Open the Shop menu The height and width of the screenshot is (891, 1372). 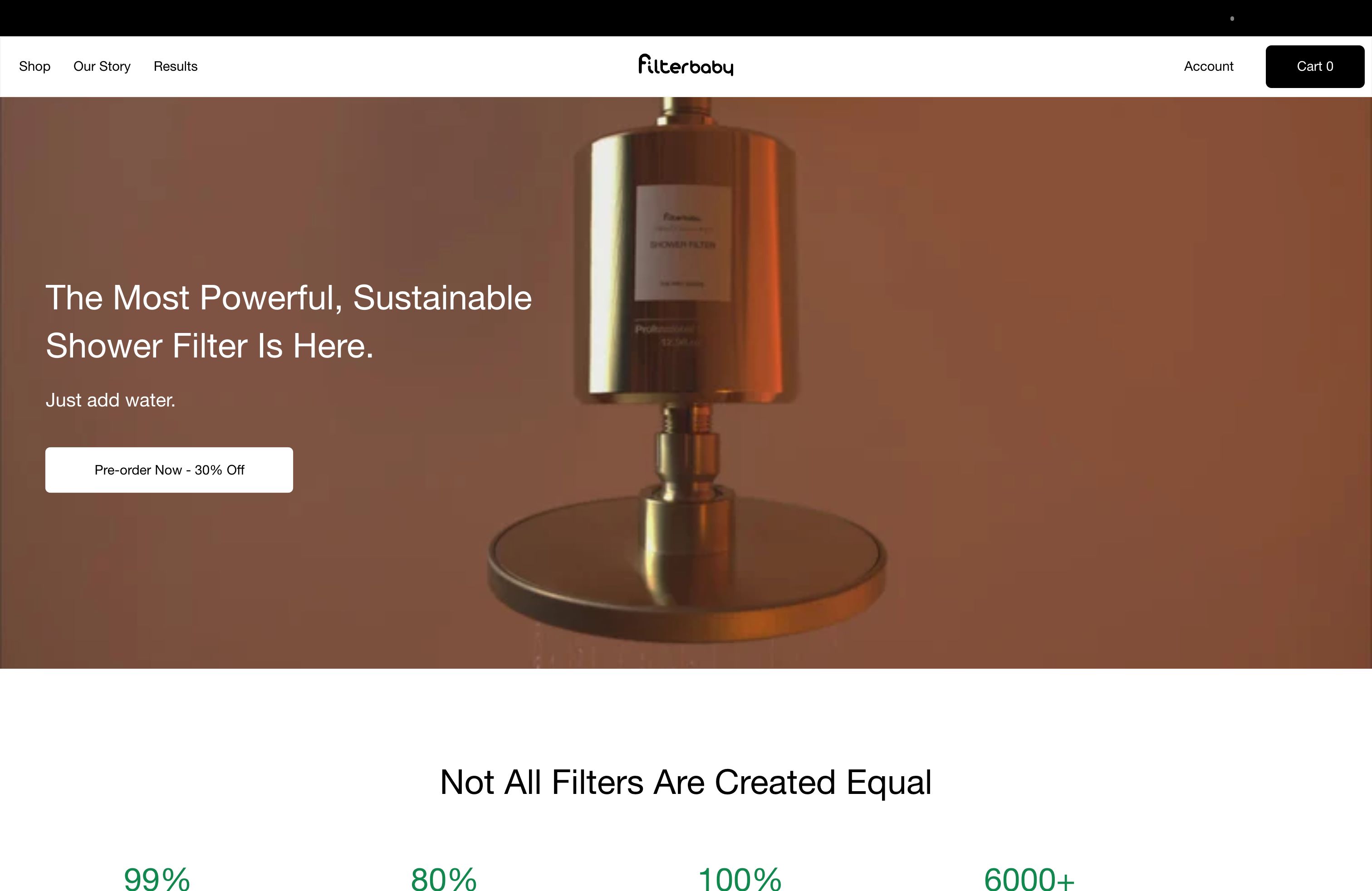pyautogui.click(x=34, y=66)
